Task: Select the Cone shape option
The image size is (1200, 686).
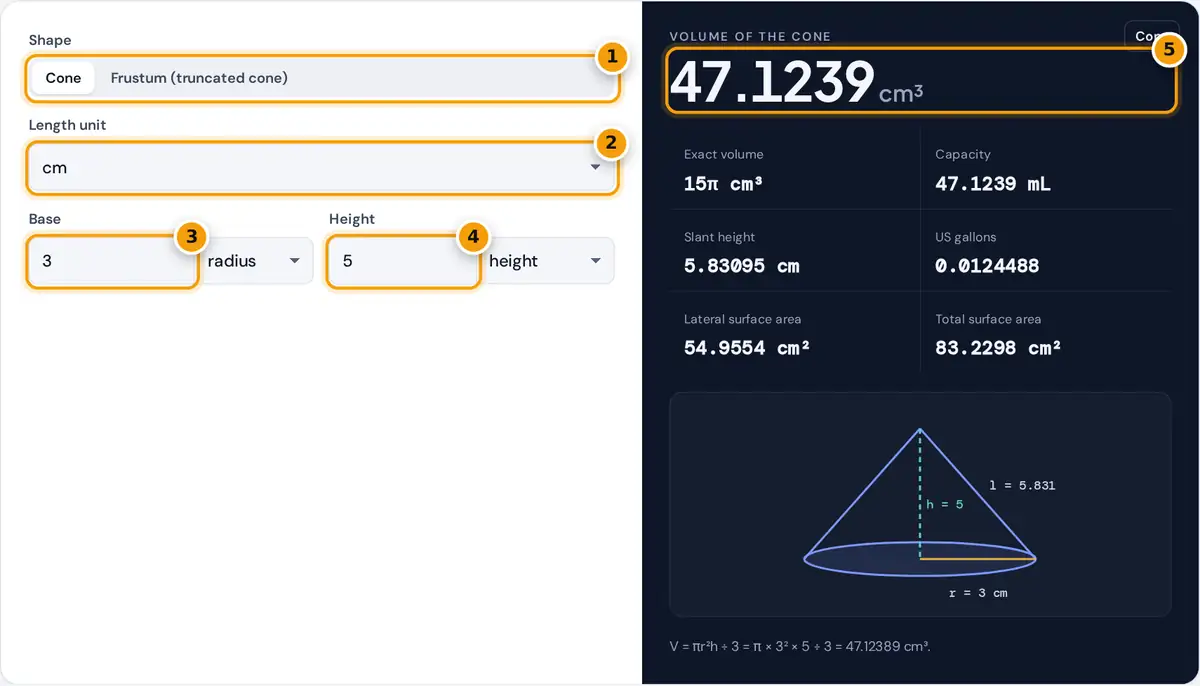Action: point(63,78)
